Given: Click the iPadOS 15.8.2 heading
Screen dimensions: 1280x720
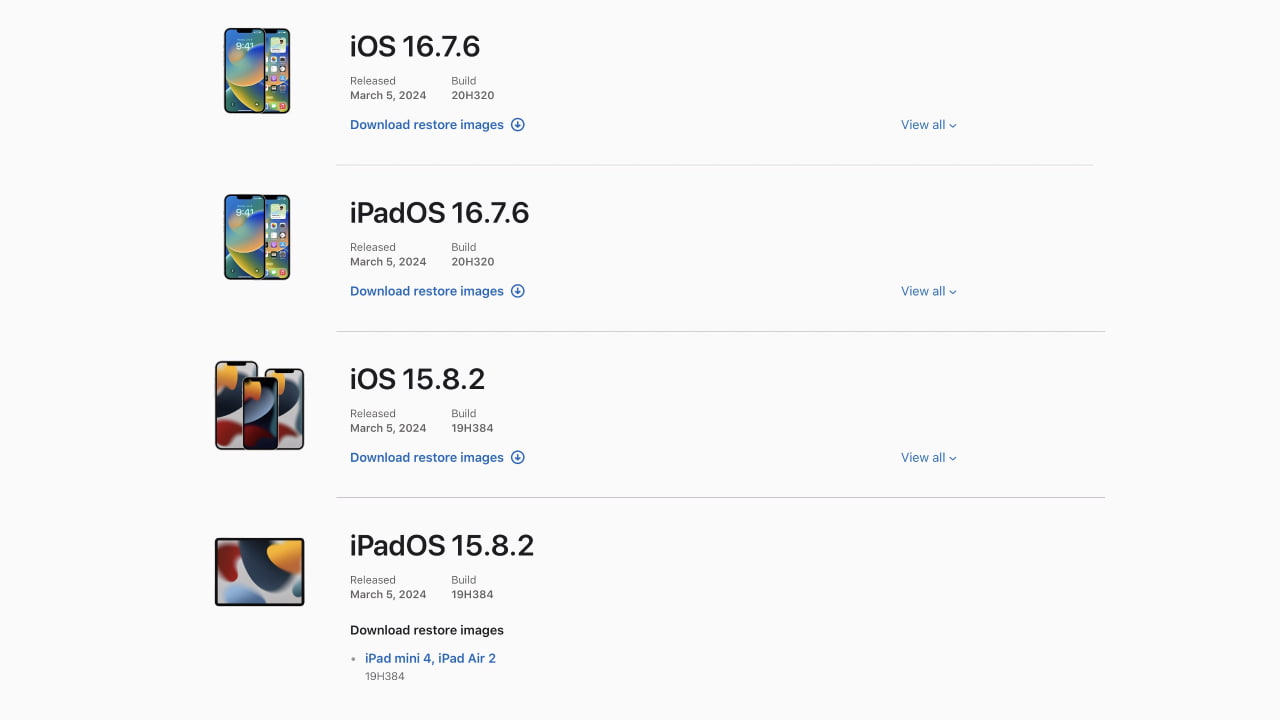Looking at the screenshot, I should [442, 545].
